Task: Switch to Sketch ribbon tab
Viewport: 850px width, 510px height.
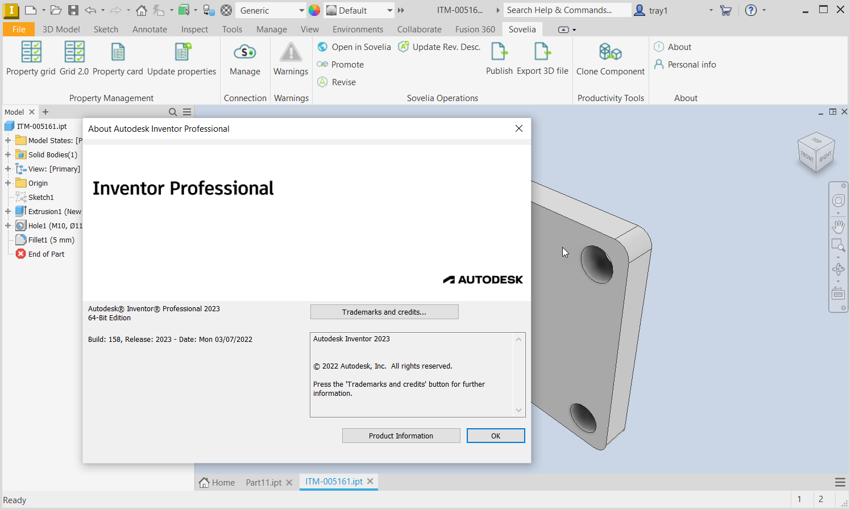Action: [106, 29]
